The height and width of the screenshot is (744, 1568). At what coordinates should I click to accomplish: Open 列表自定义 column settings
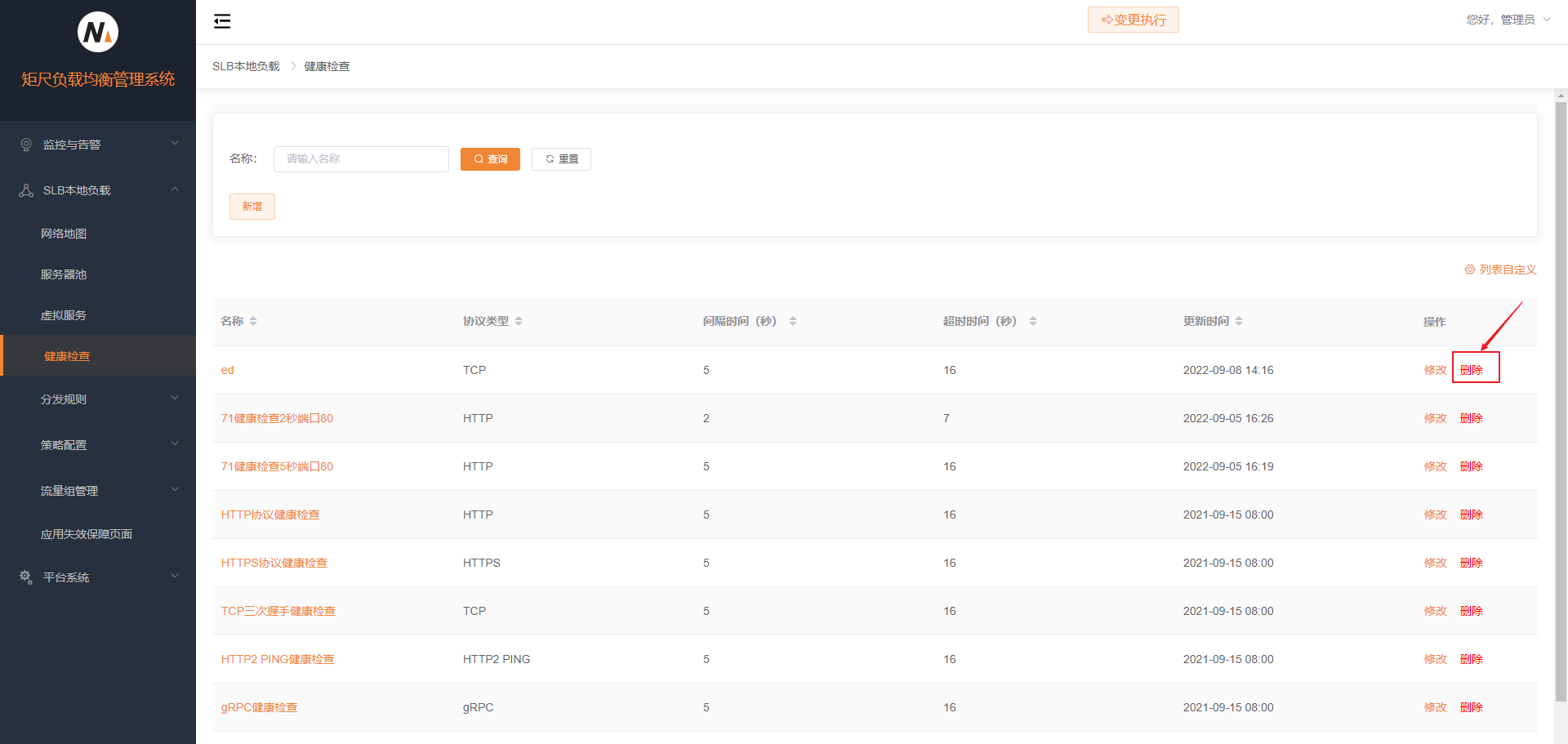(x=1500, y=270)
